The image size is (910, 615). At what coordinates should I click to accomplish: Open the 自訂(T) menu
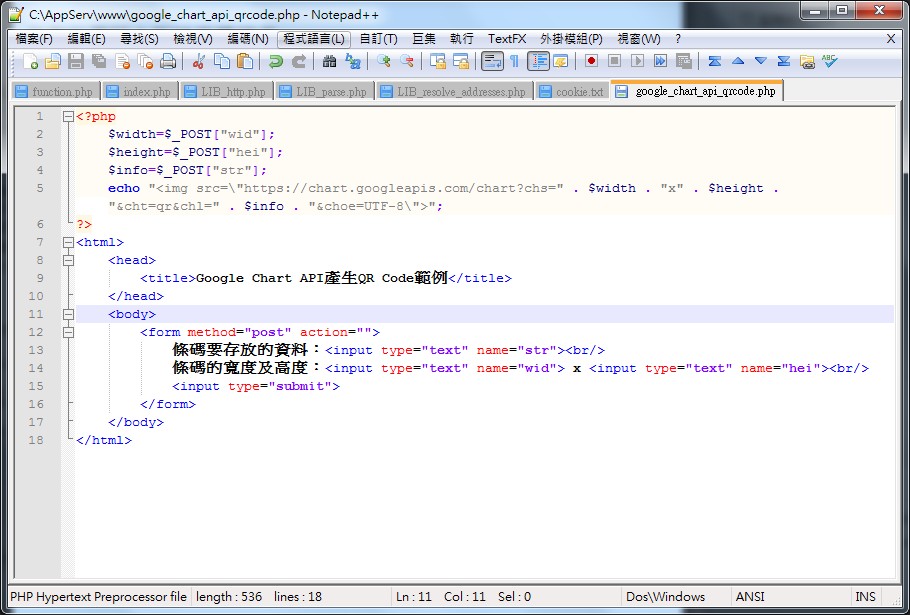click(x=378, y=39)
